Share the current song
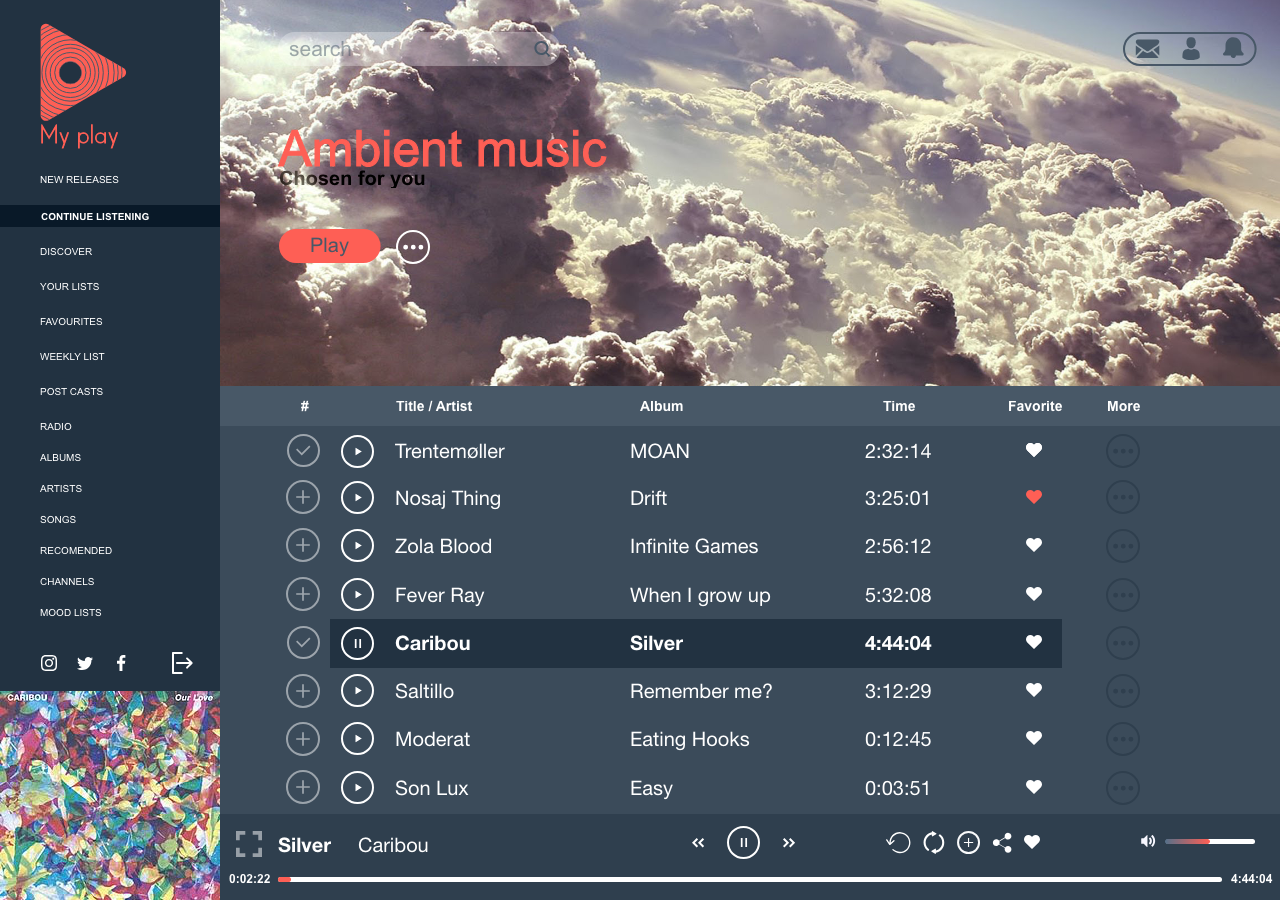This screenshot has width=1280, height=900. (x=1002, y=843)
